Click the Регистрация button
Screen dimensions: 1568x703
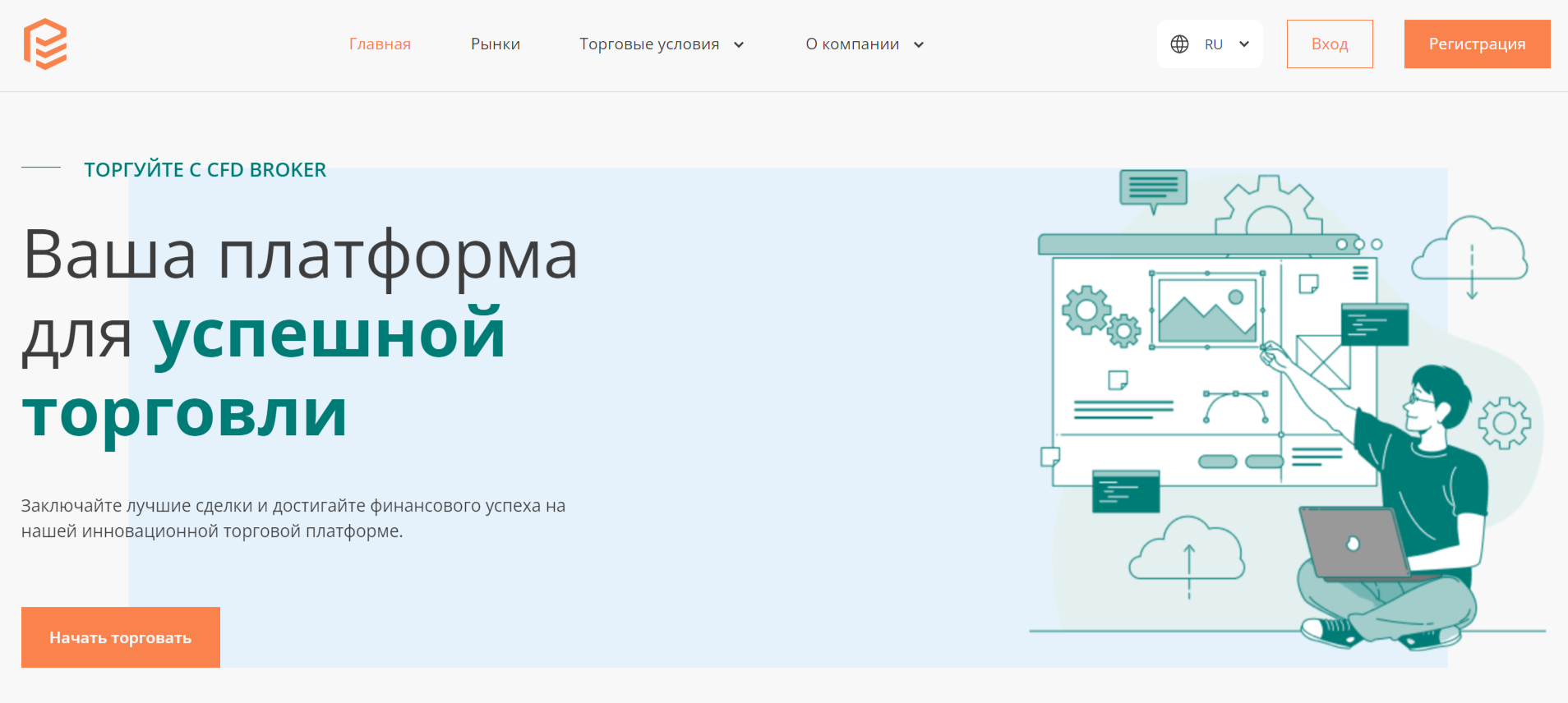click(x=1477, y=44)
